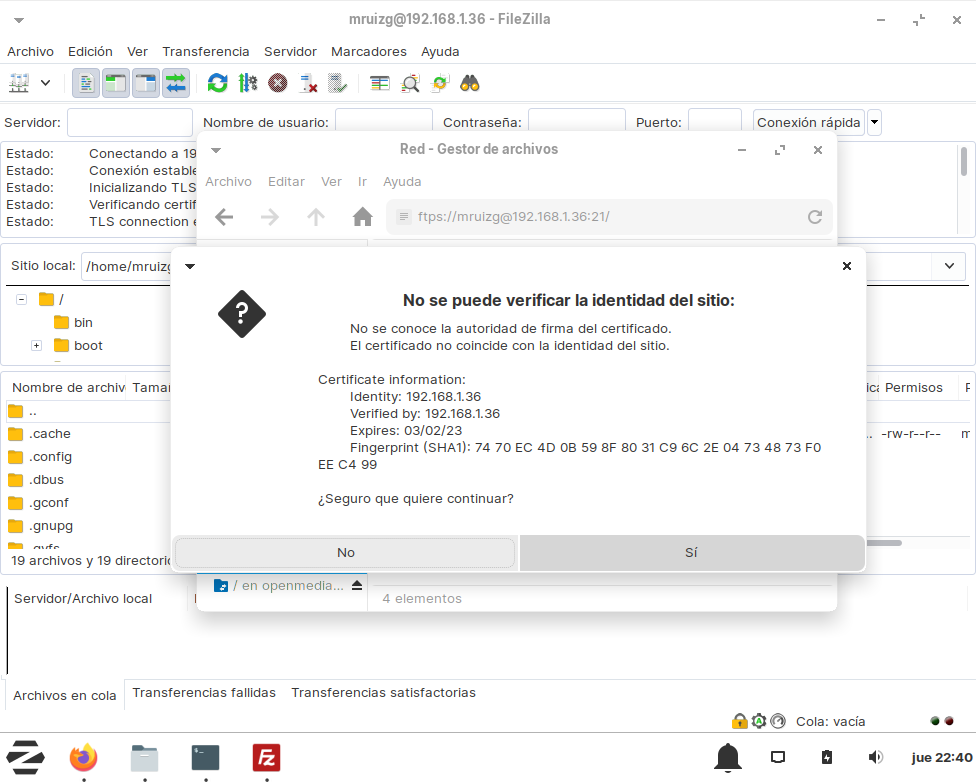Click the message log vertical scrollbar
Screen dimensions: 976x782
(x=964, y=162)
